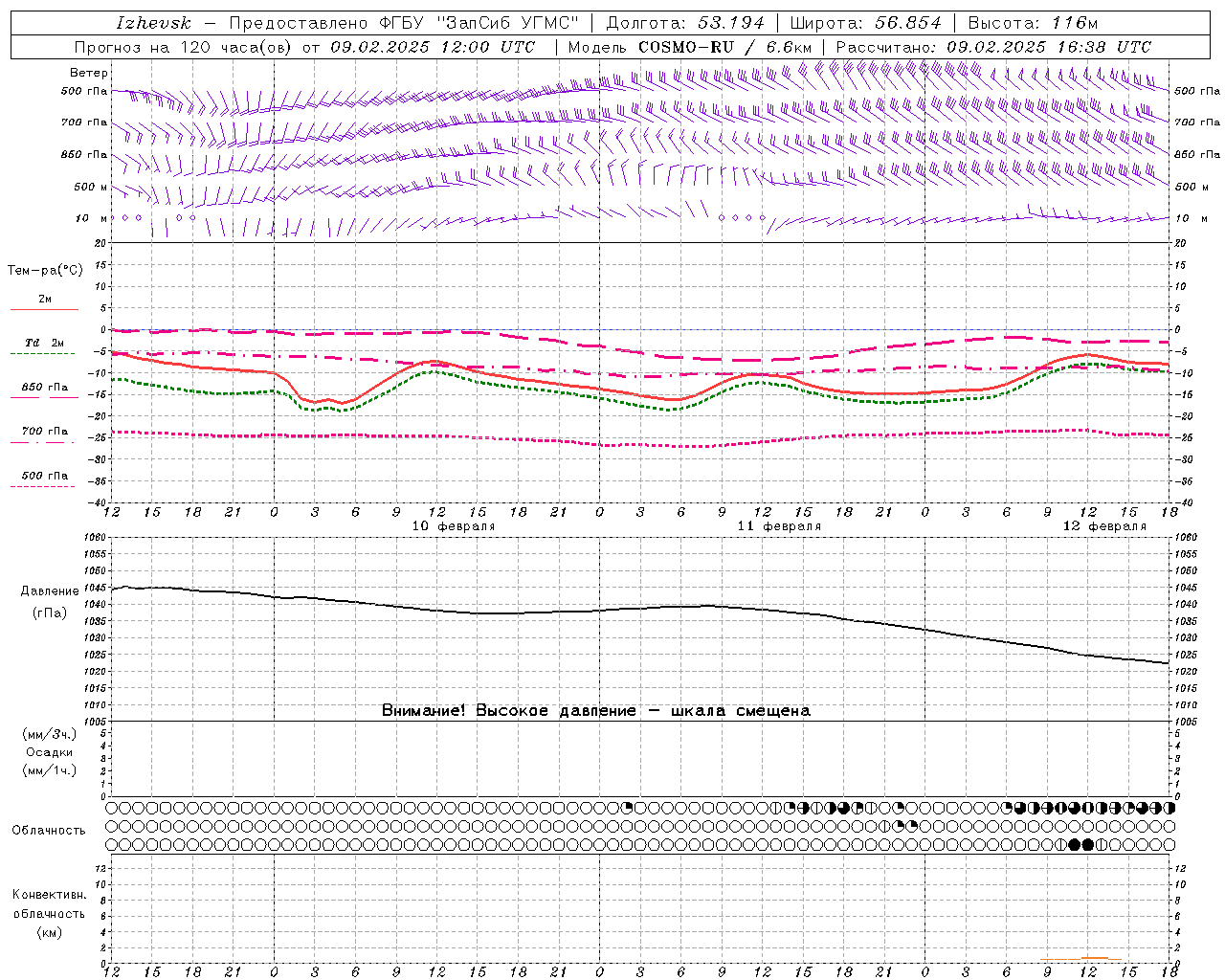Click the station name "Izhevsk" in the header
The width and height of the screenshot is (1225, 980).
pyautogui.click(x=153, y=23)
